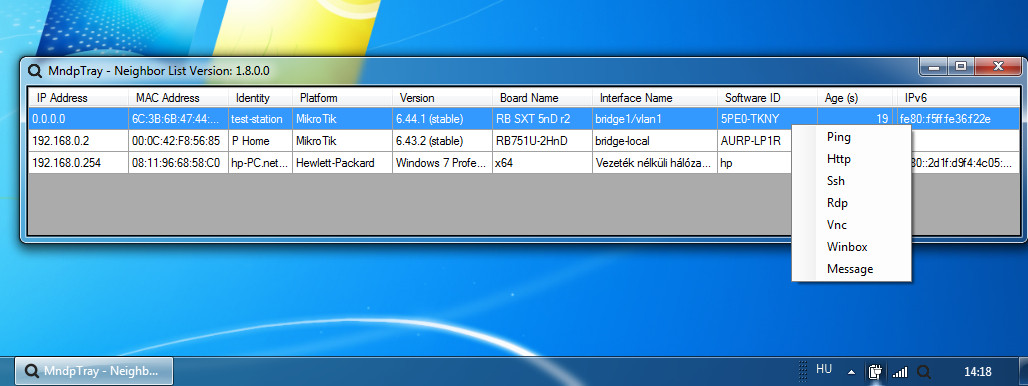The image size is (1028, 386).
Task: Sort by the Version column header
Action: (x=442, y=98)
